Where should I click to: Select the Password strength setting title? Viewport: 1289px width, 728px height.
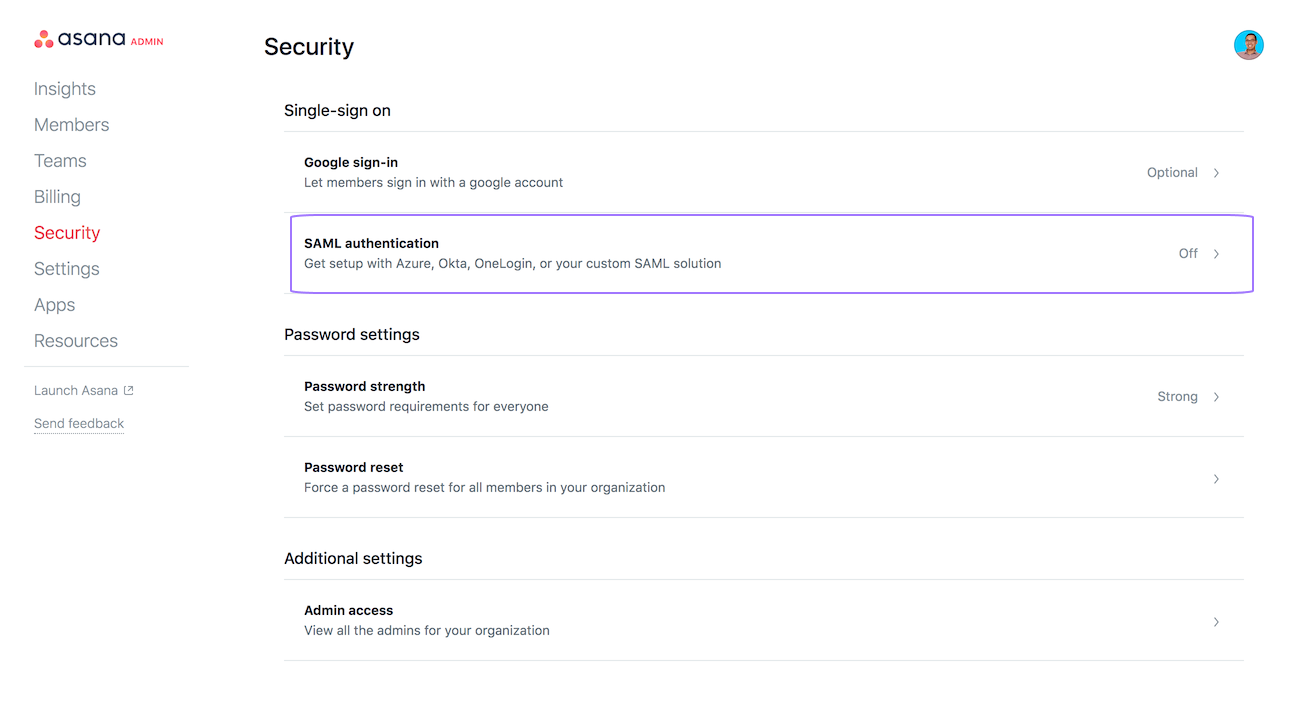point(365,386)
